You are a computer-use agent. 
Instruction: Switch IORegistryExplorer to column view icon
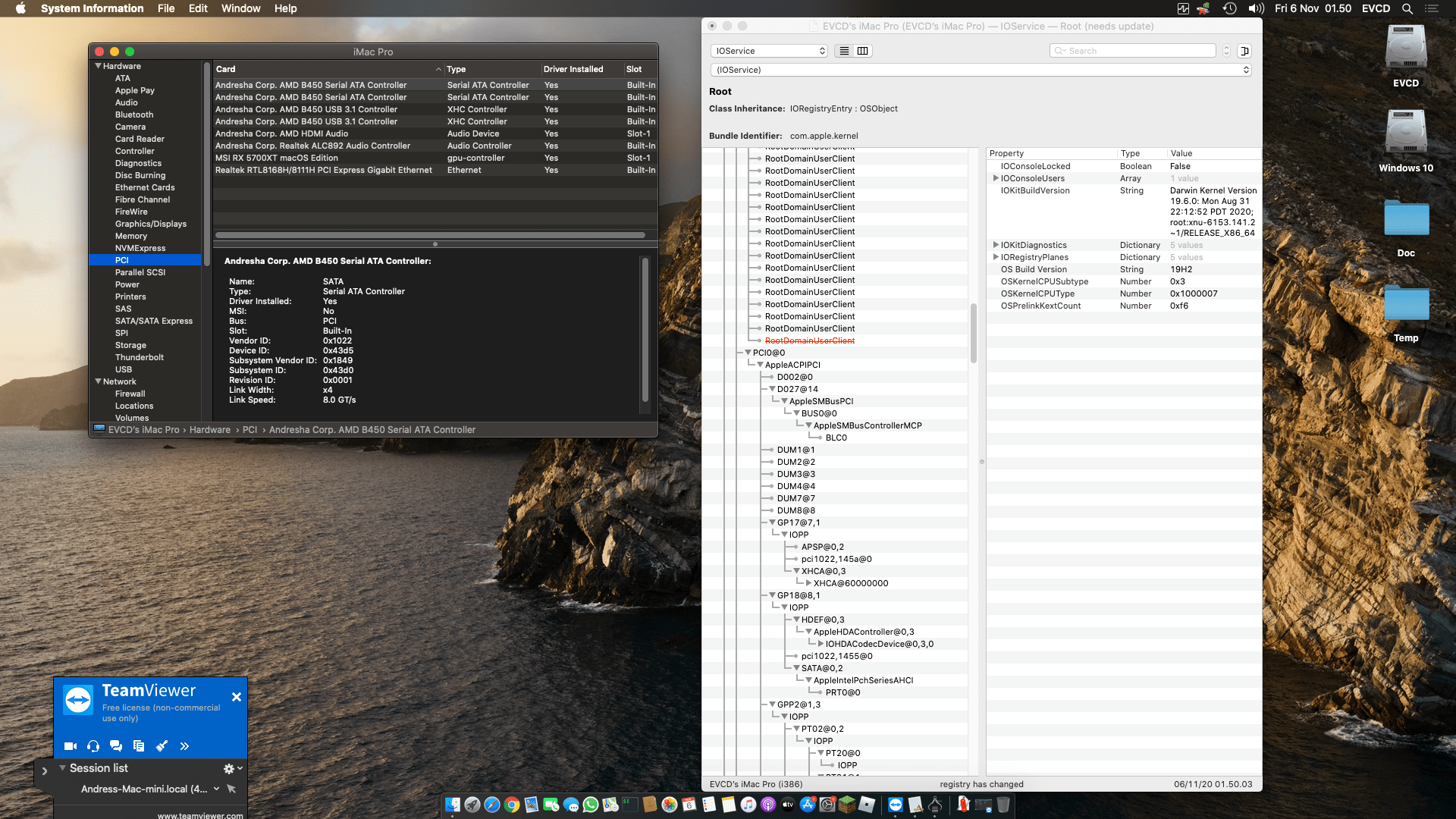pyautogui.click(x=863, y=51)
